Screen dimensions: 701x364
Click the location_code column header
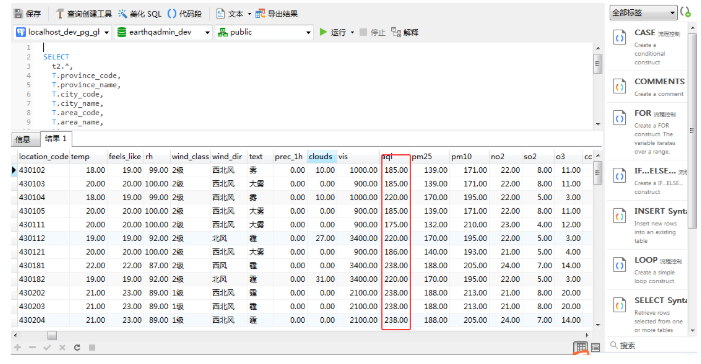point(43,157)
